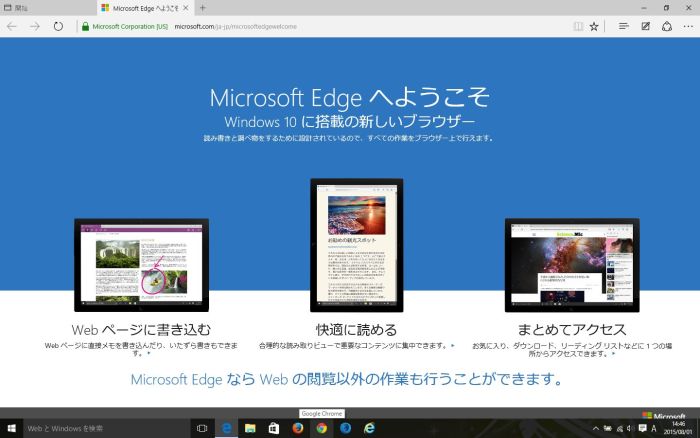Open Google Chrome from the taskbar
Screen dimensions: 700x438
322,428
